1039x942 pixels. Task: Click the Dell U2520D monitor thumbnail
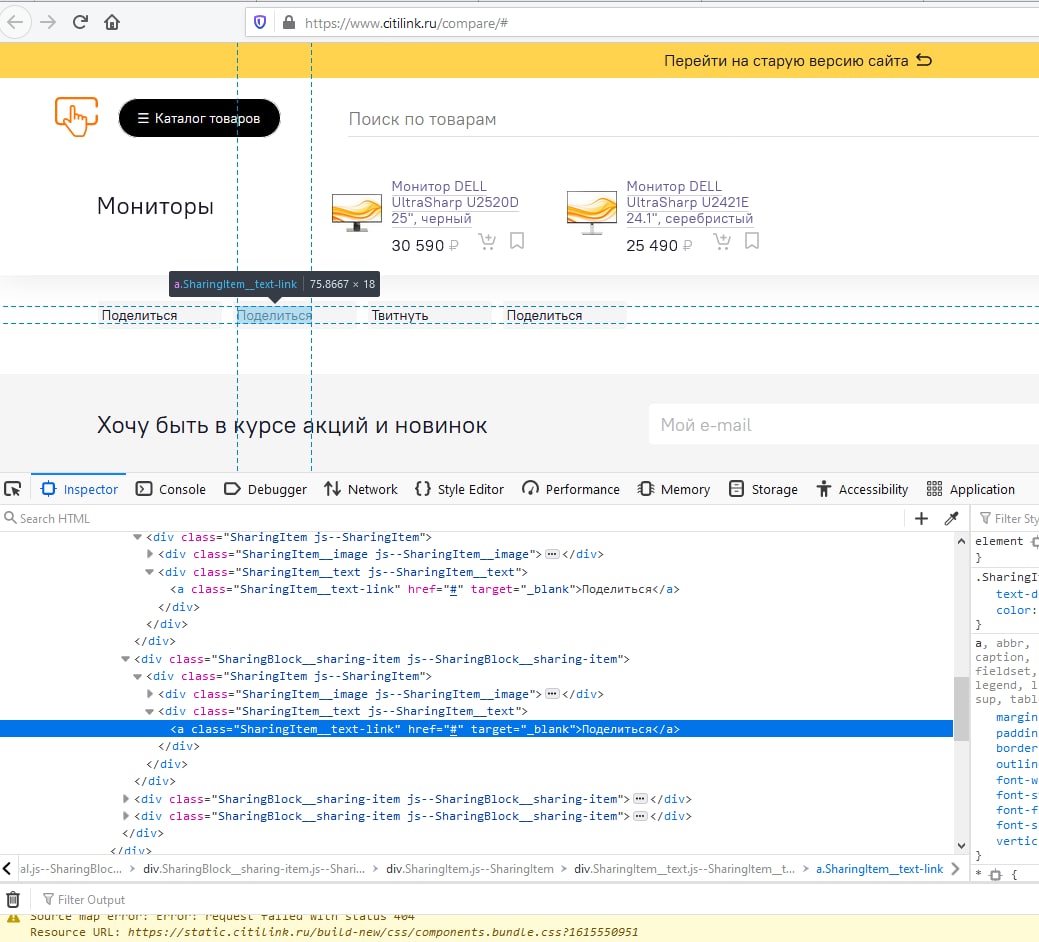356,211
